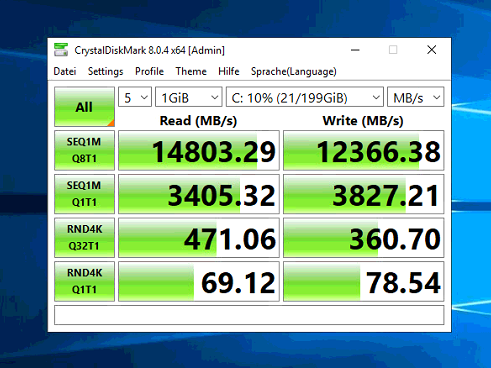Click the 12366.38 write result
Image resolution: width=491 pixels, height=368 pixels.
pos(364,150)
